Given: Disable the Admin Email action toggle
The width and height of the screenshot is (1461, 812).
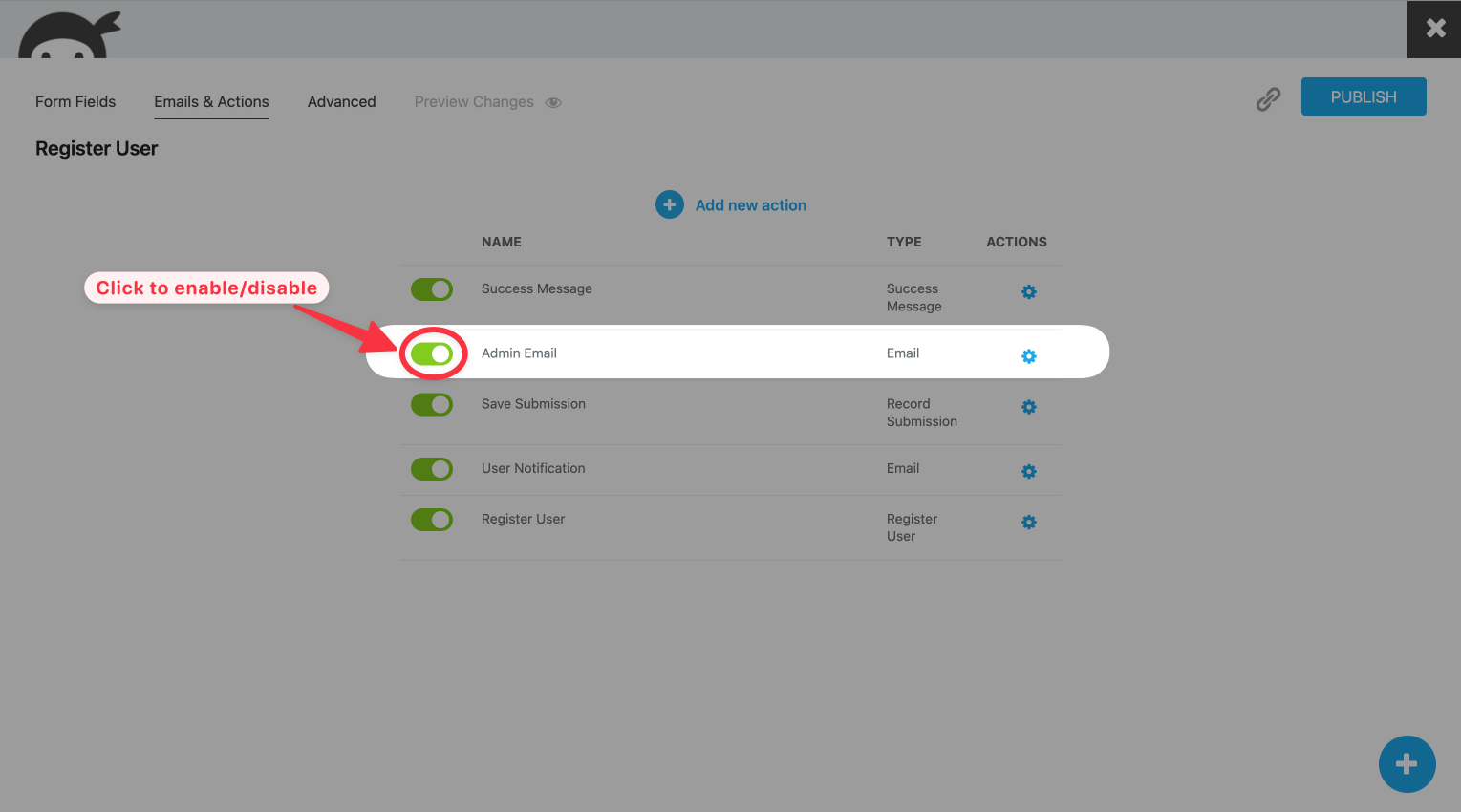Looking at the screenshot, I should coord(432,354).
